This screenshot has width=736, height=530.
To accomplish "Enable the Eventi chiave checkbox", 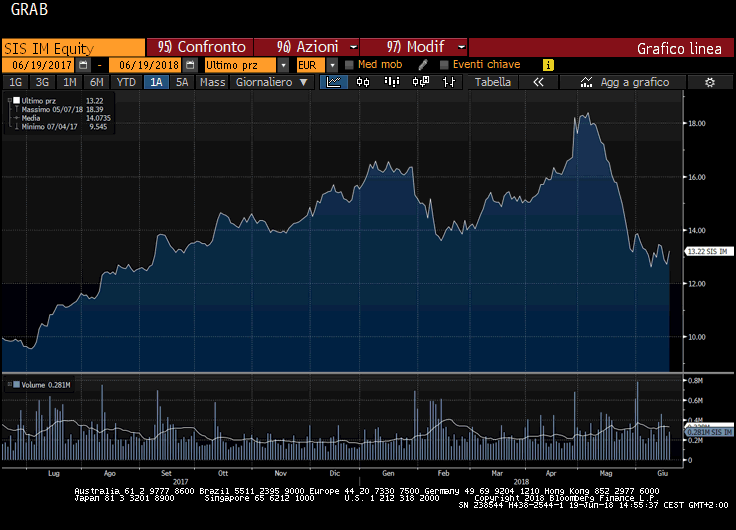I will click(444, 65).
